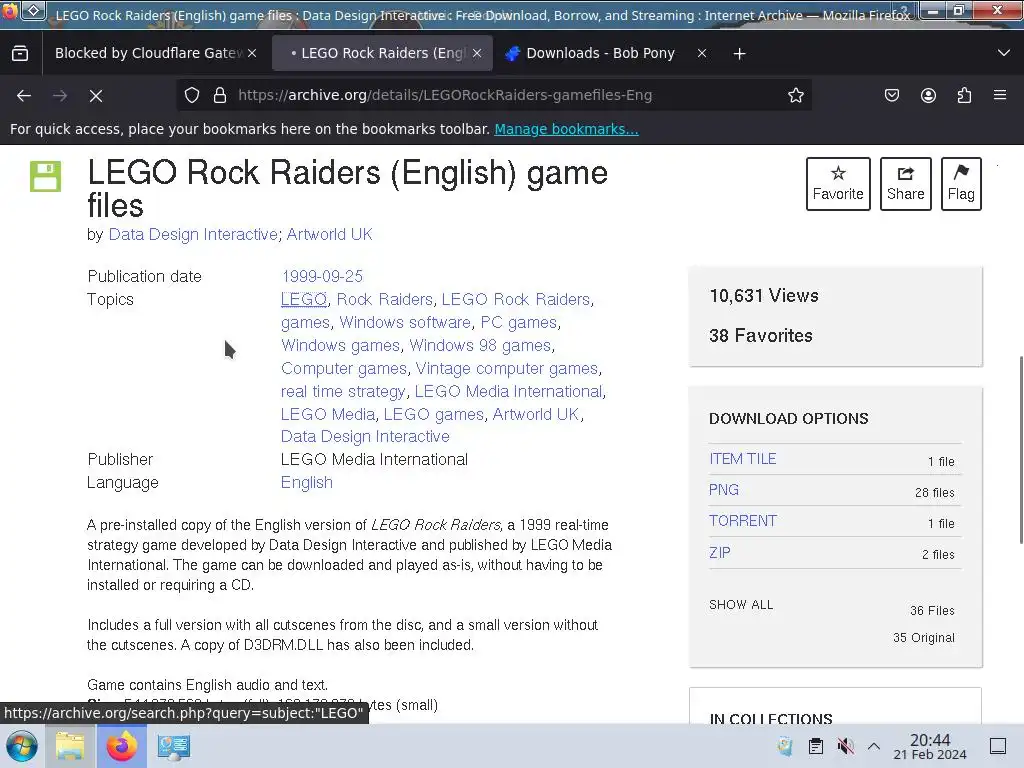Image resolution: width=1024 pixels, height=768 pixels.
Task: Open the LEGO games topic link
Action: coord(434,414)
